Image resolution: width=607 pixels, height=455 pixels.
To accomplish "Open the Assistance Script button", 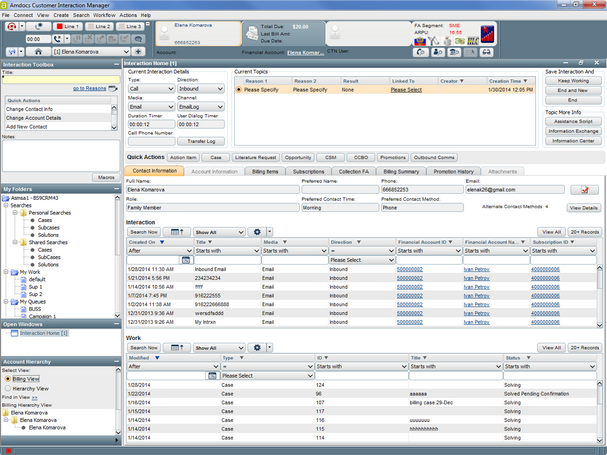I will (x=573, y=121).
